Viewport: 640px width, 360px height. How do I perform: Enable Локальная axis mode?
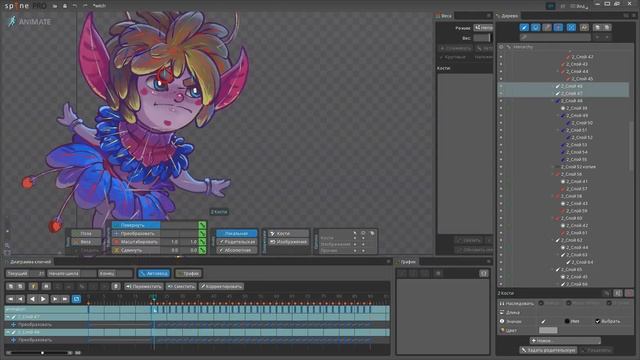click(x=236, y=233)
